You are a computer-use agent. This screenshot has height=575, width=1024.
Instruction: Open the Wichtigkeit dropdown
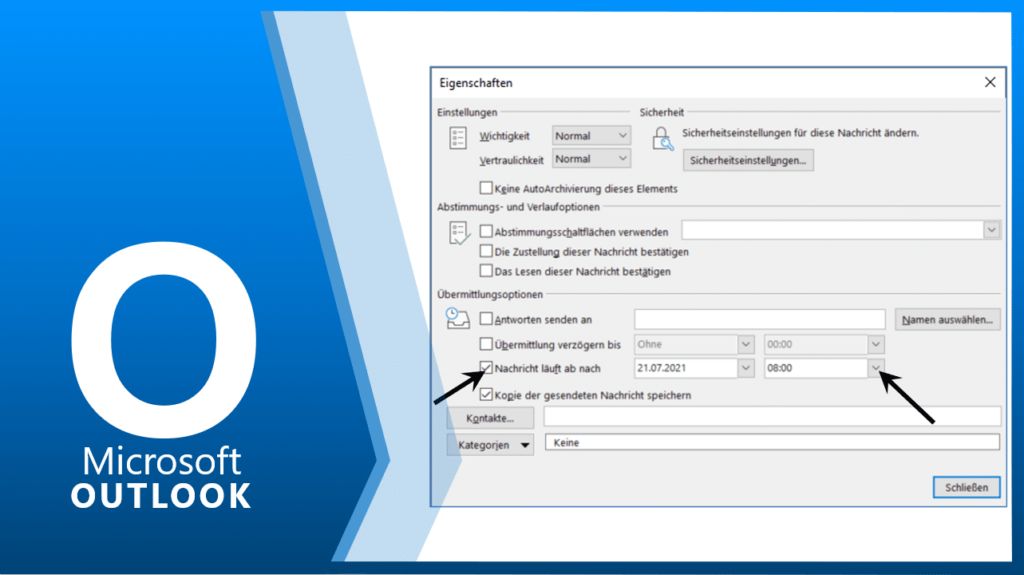pyautogui.click(x=591, y=135)
